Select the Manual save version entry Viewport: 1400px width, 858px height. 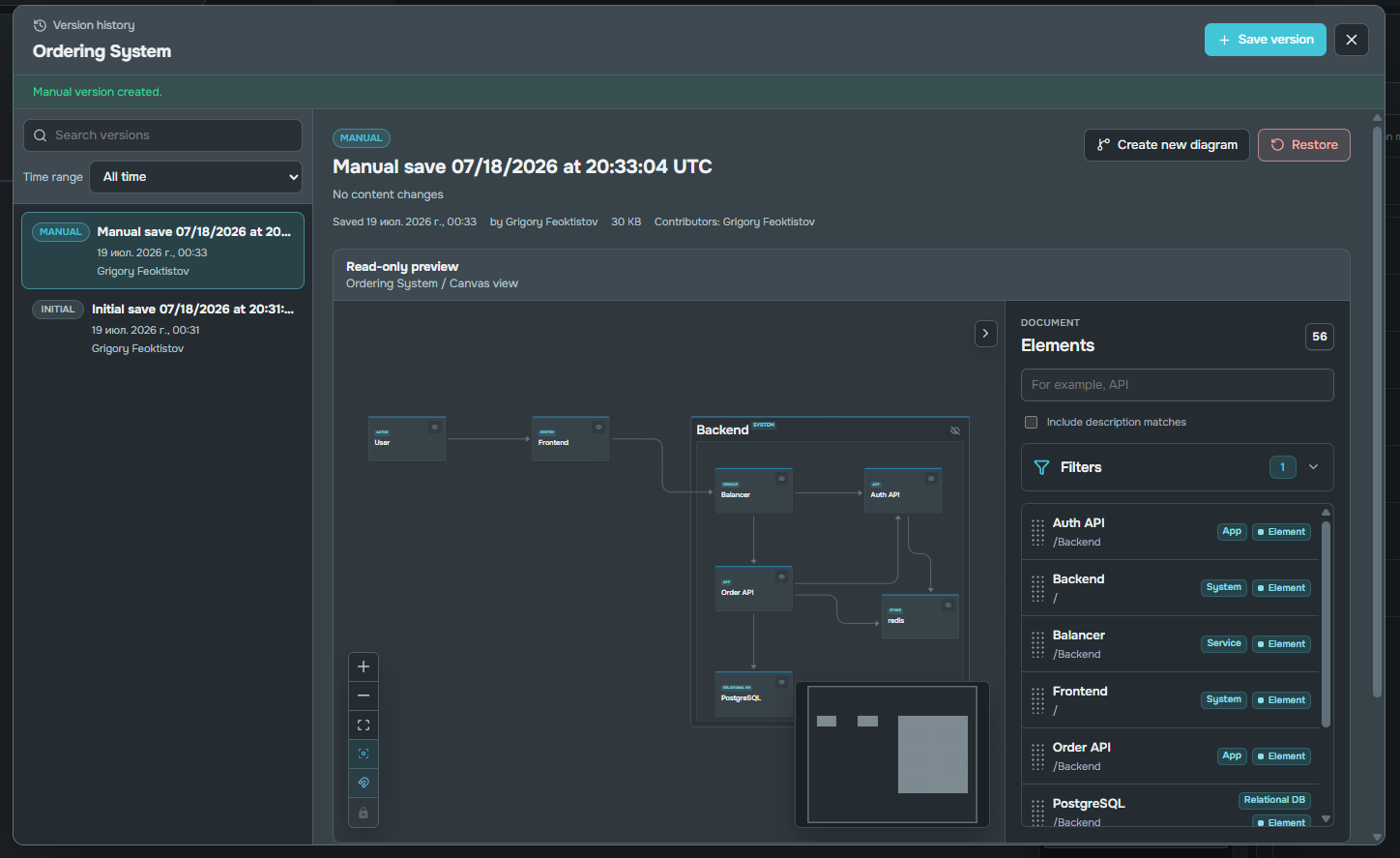click(162, 251)
